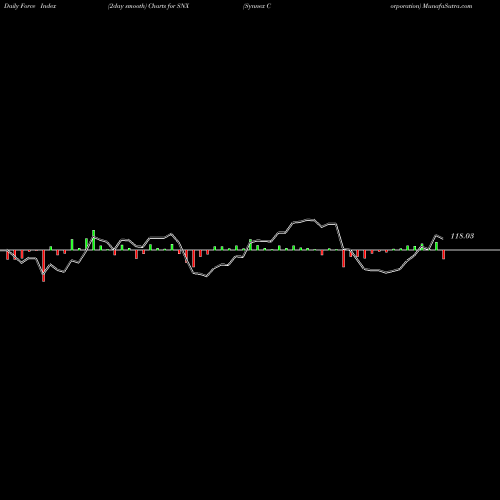
Task: Select the '(Synnex C' header text
Action: pos(257,6)
